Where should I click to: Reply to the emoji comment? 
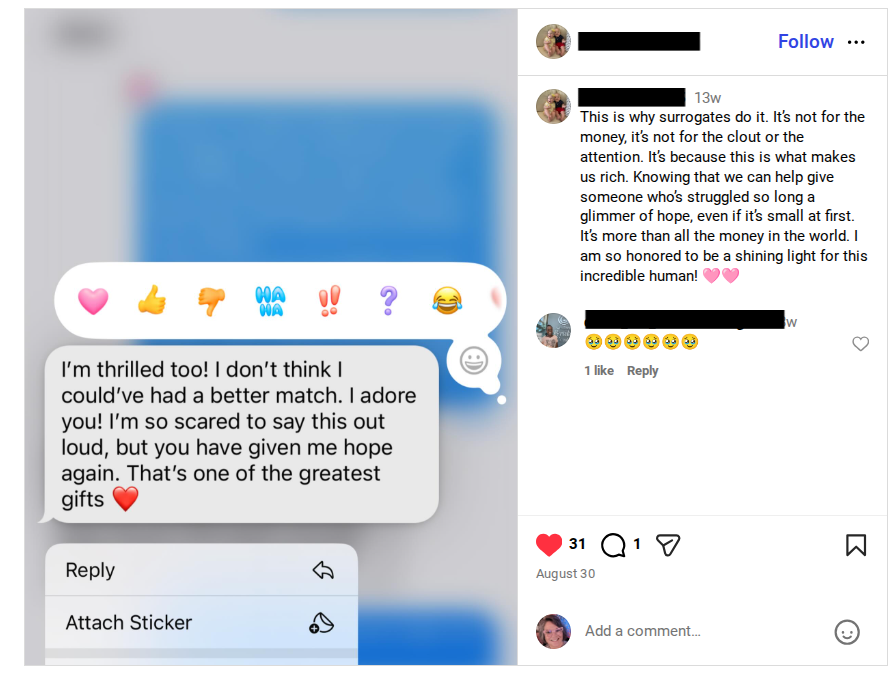pos(642,371)
